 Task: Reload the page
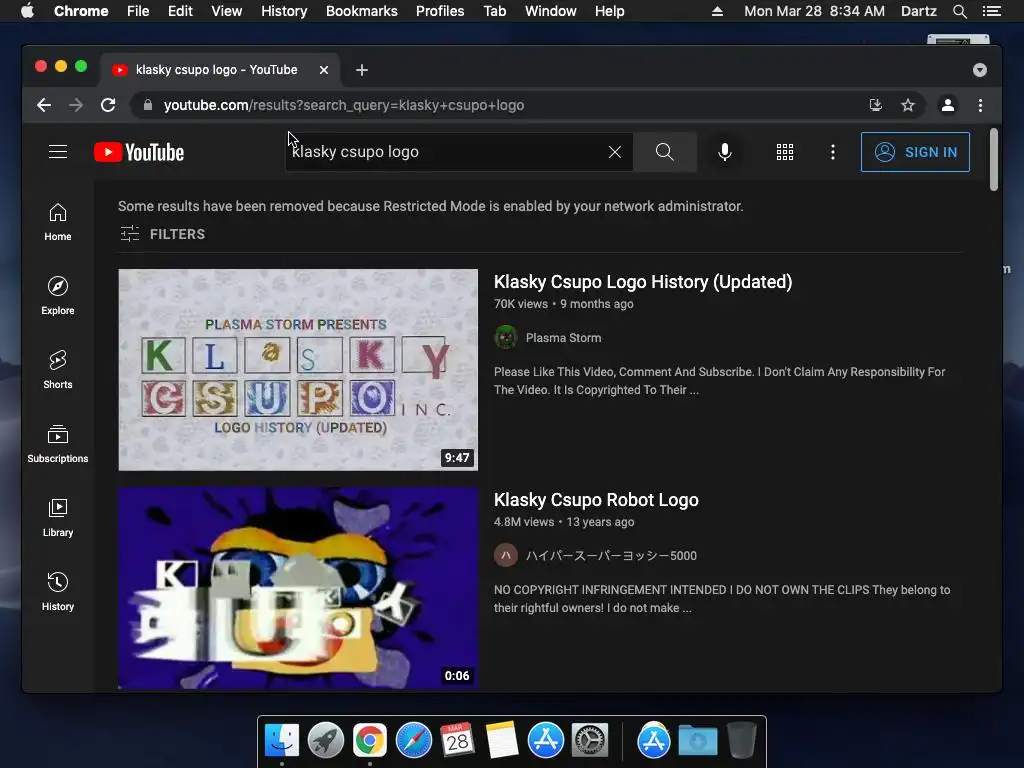[108, 105]
